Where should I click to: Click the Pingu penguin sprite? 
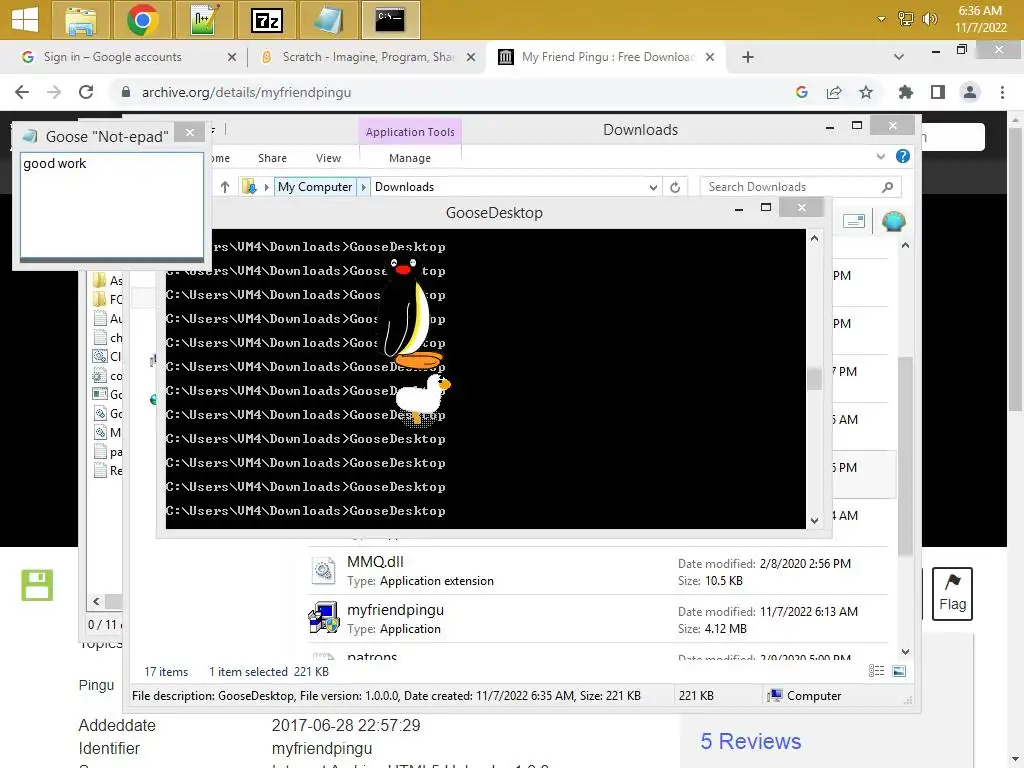(409, 312)
